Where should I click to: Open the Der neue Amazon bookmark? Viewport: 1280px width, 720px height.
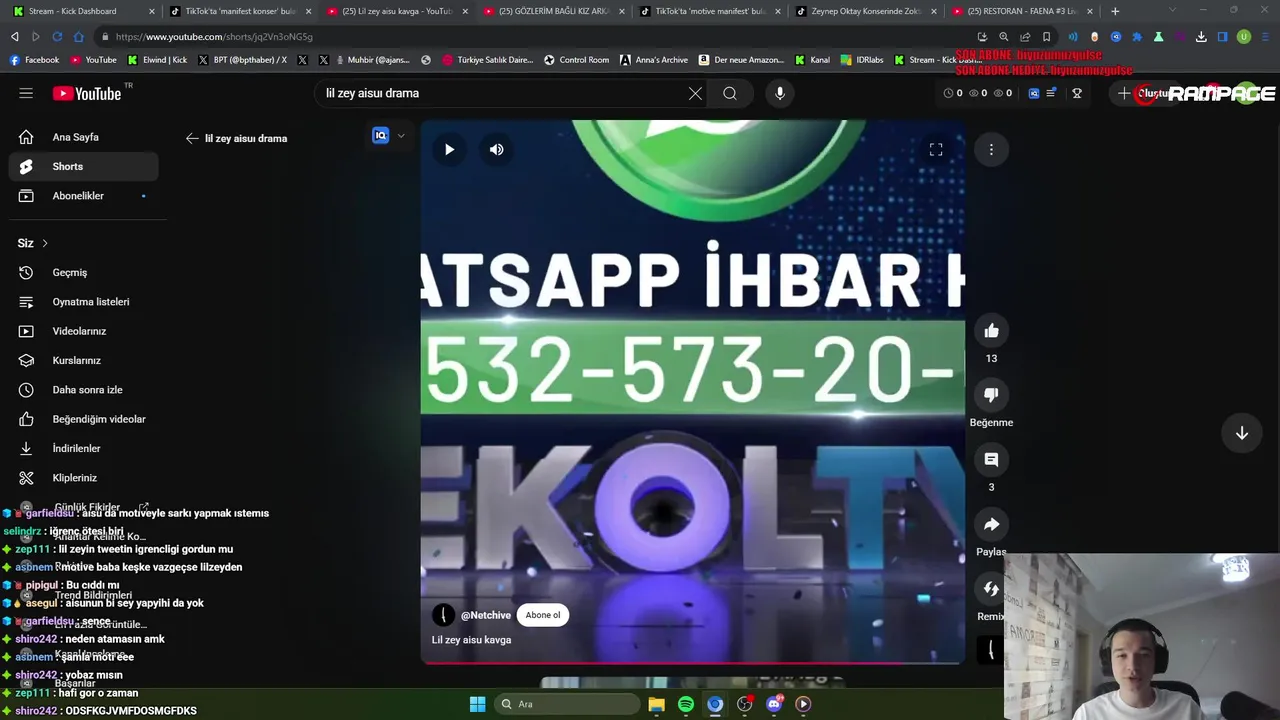[x=741, y=59]
